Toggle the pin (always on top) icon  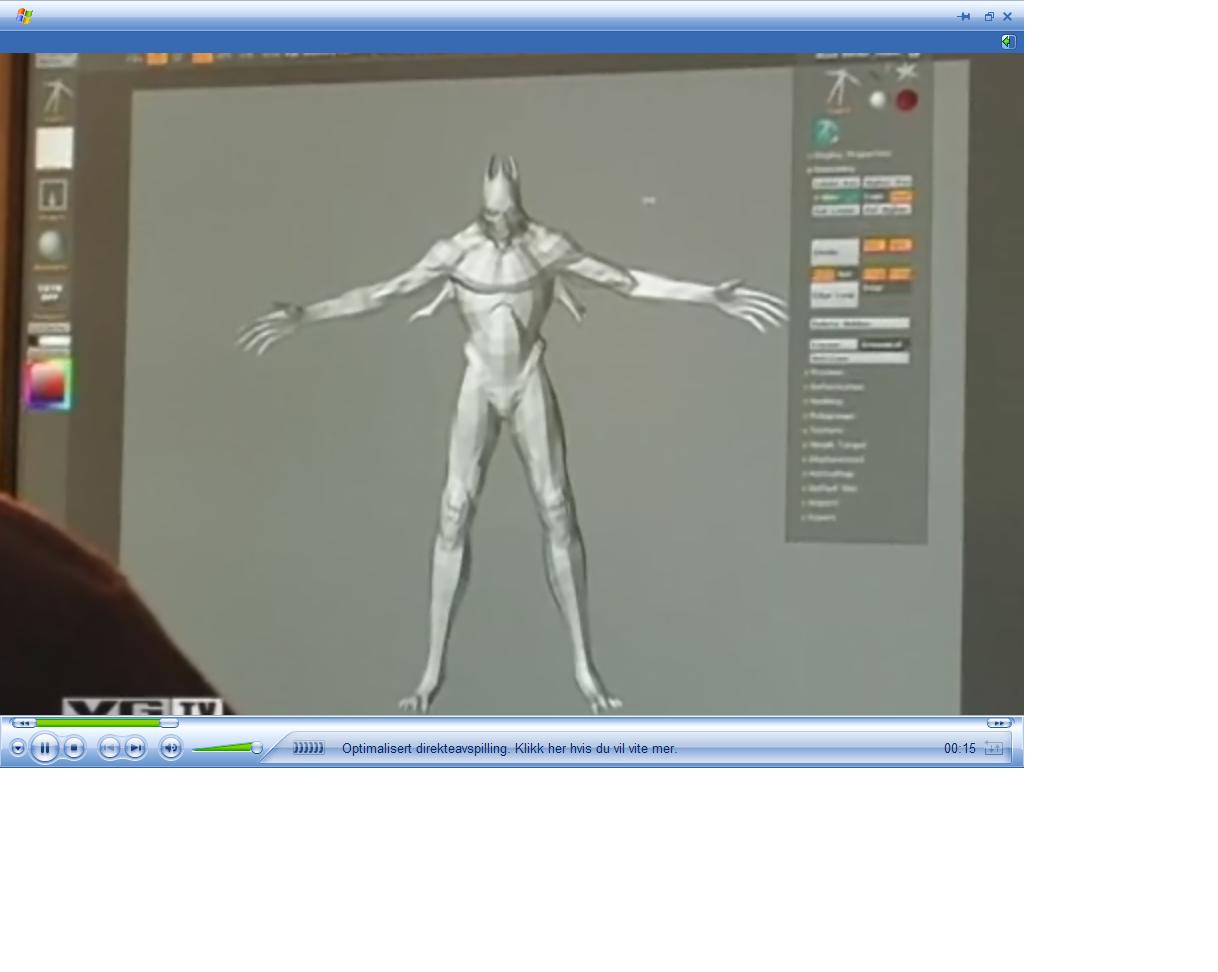964,17
